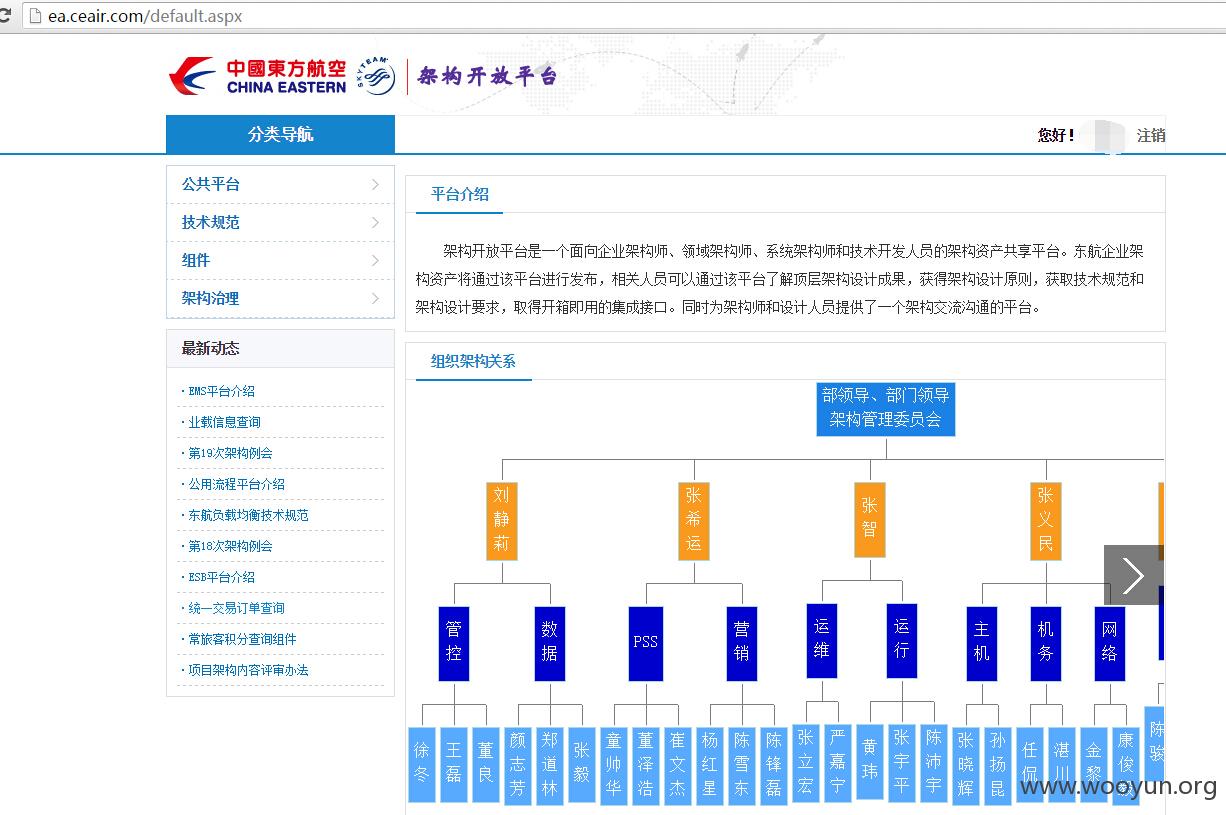Click the dark blue 营销 department node
1226x815 pixels.
[x=742, y=643]
